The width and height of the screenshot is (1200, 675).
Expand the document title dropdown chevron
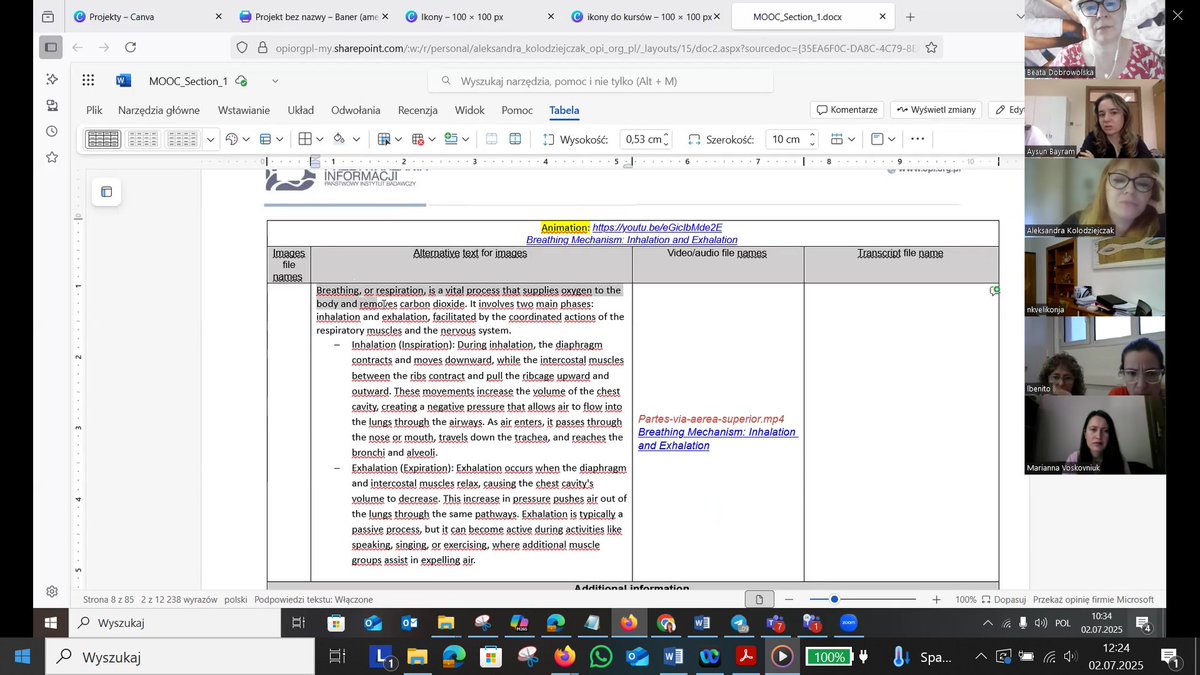(x=275, y=81)
